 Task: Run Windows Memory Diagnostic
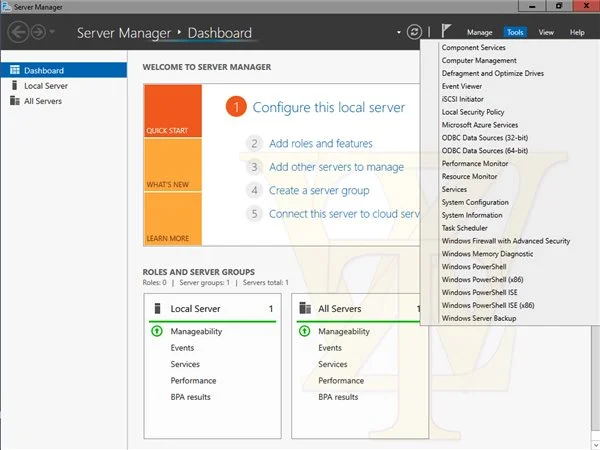[x=487, y=254]
